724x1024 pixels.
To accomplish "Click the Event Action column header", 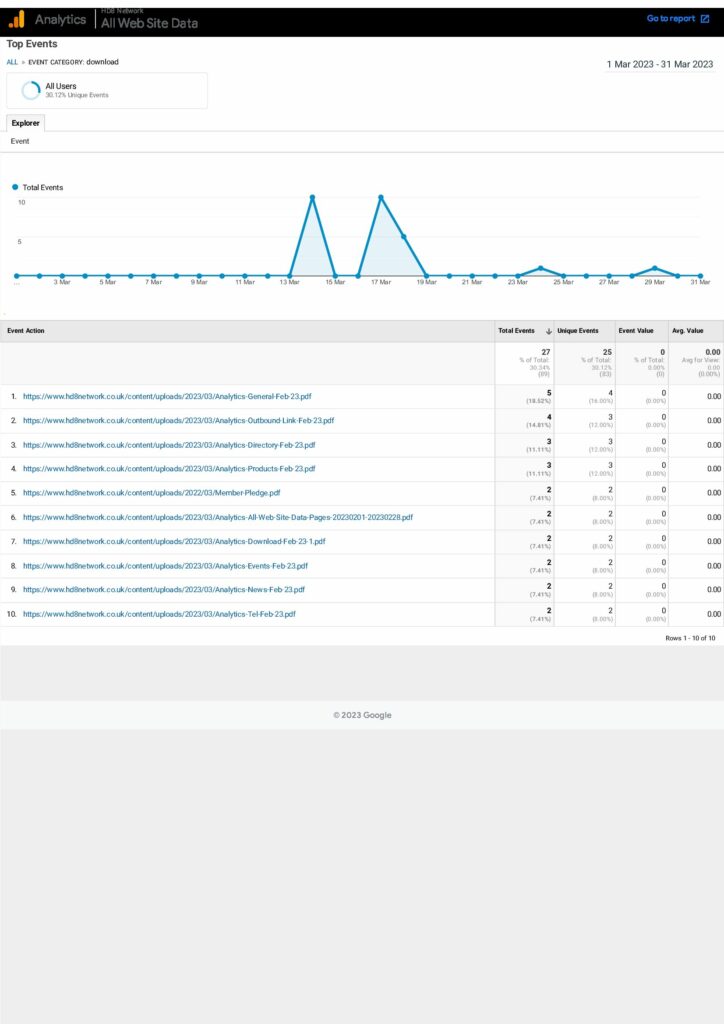I will coord(26,331).
